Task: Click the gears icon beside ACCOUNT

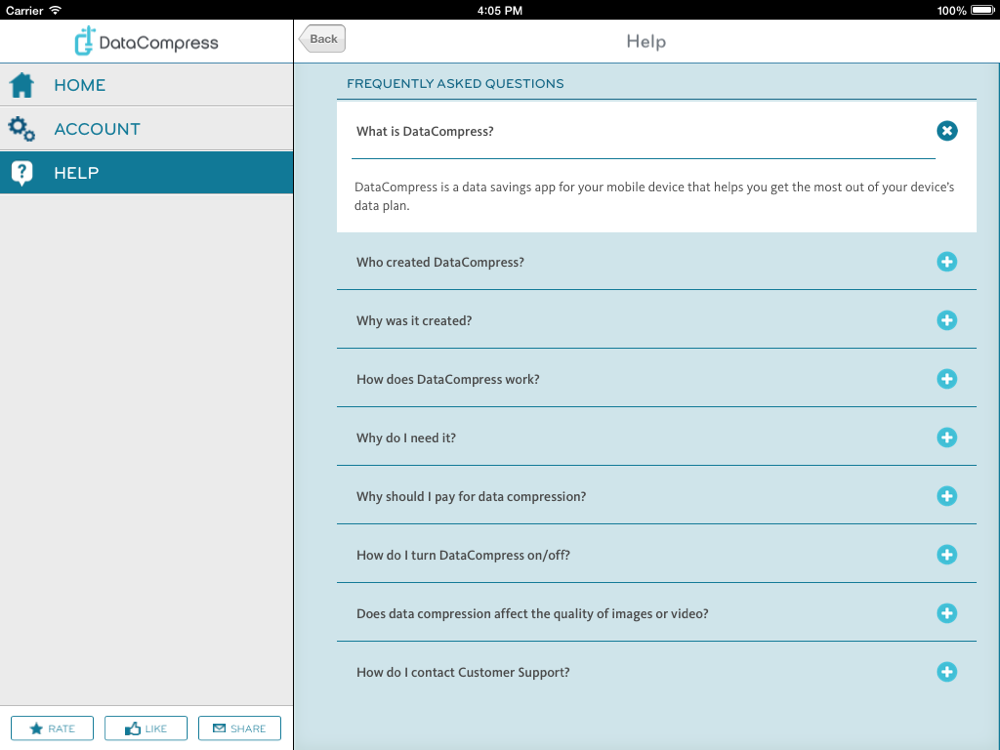Action: pos(22,129)
